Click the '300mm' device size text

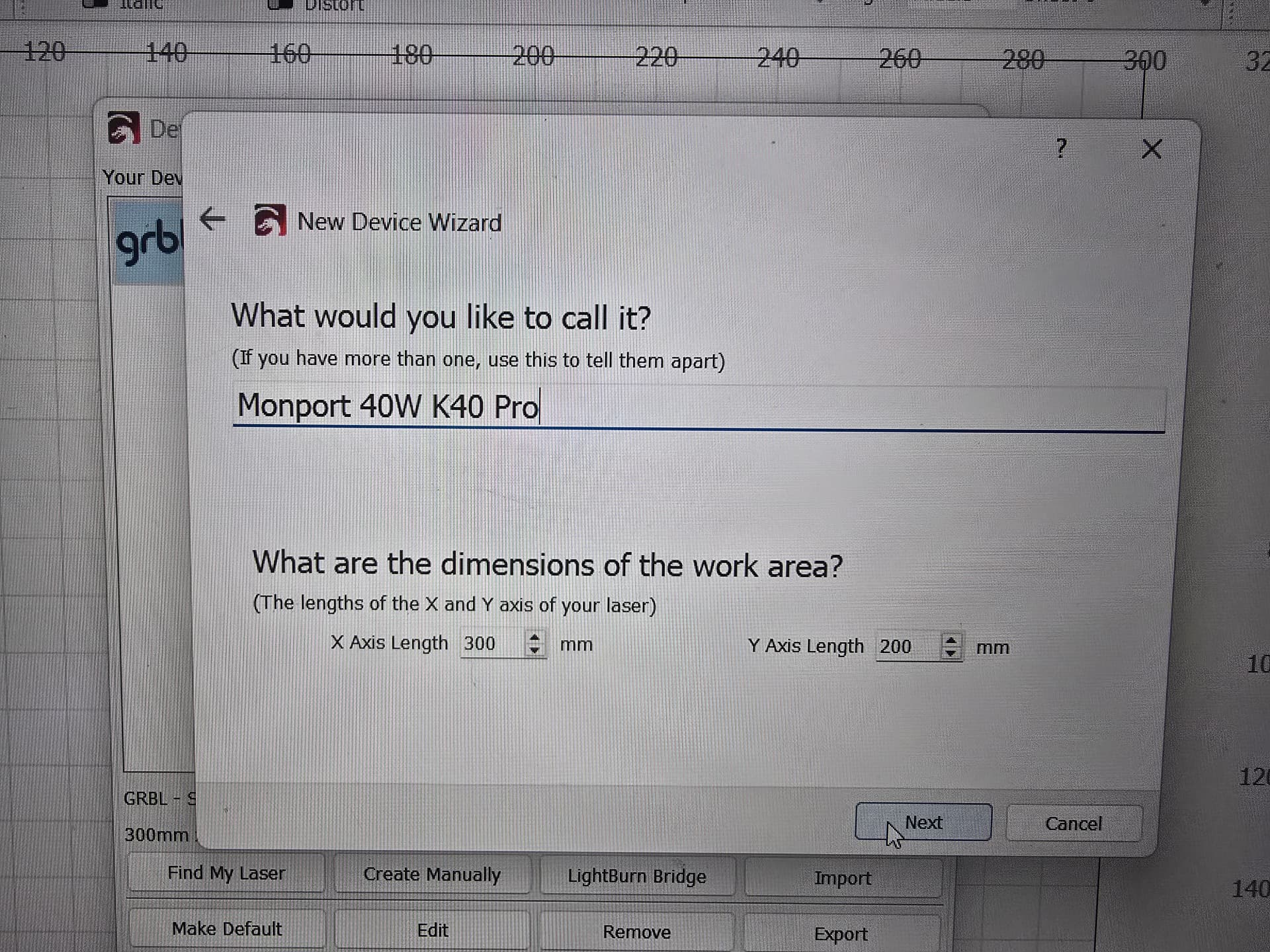157,835
